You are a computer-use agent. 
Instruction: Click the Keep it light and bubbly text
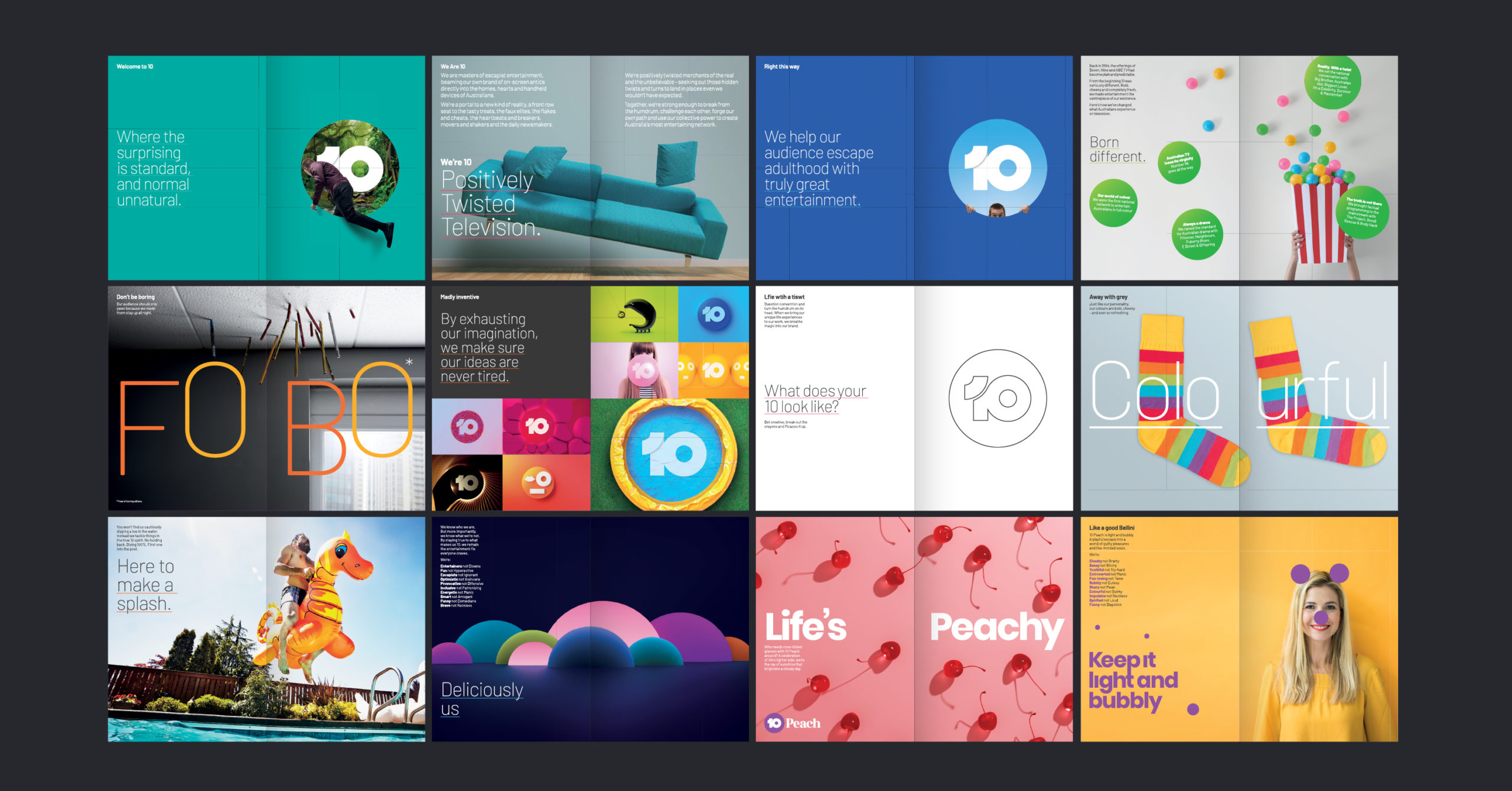[1132, 680]
